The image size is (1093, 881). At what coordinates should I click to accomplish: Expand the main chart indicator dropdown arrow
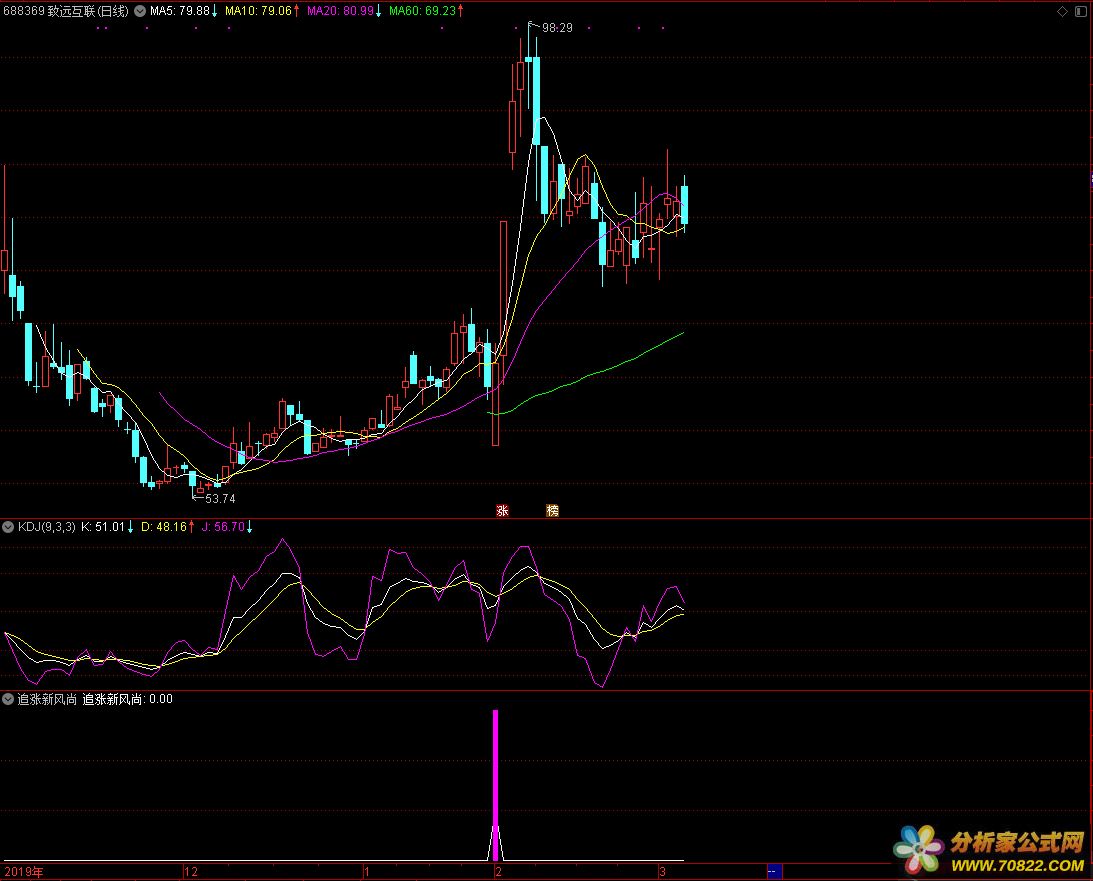click(x=139, y=11)
